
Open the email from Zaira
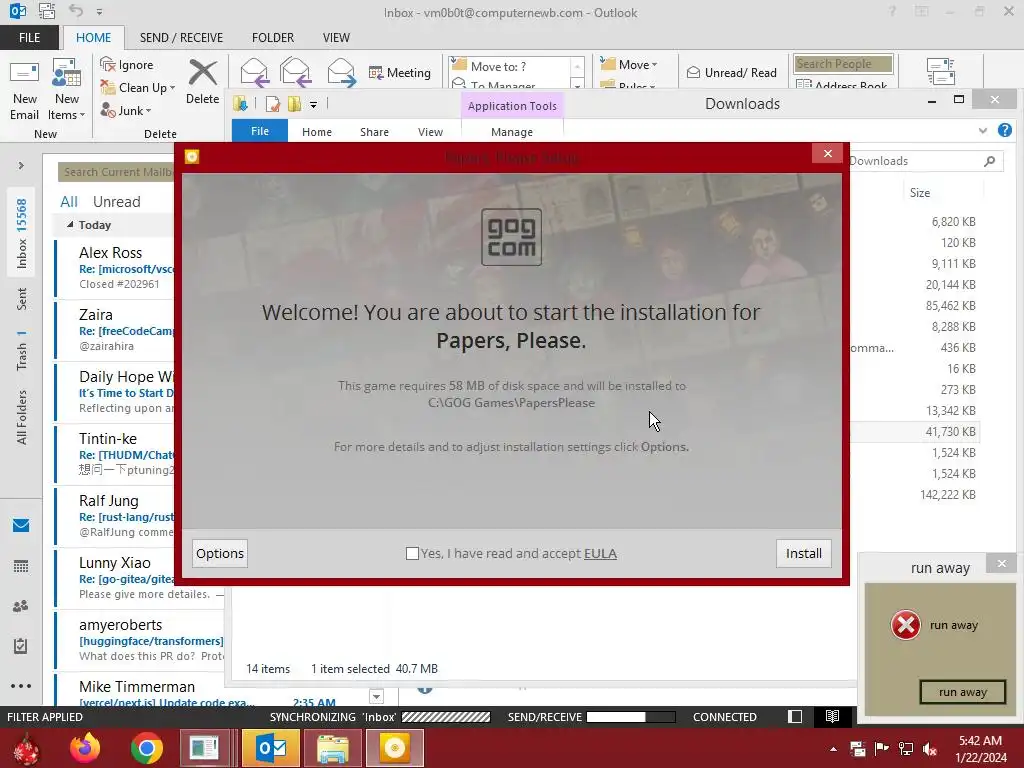[x=115, y=330]
